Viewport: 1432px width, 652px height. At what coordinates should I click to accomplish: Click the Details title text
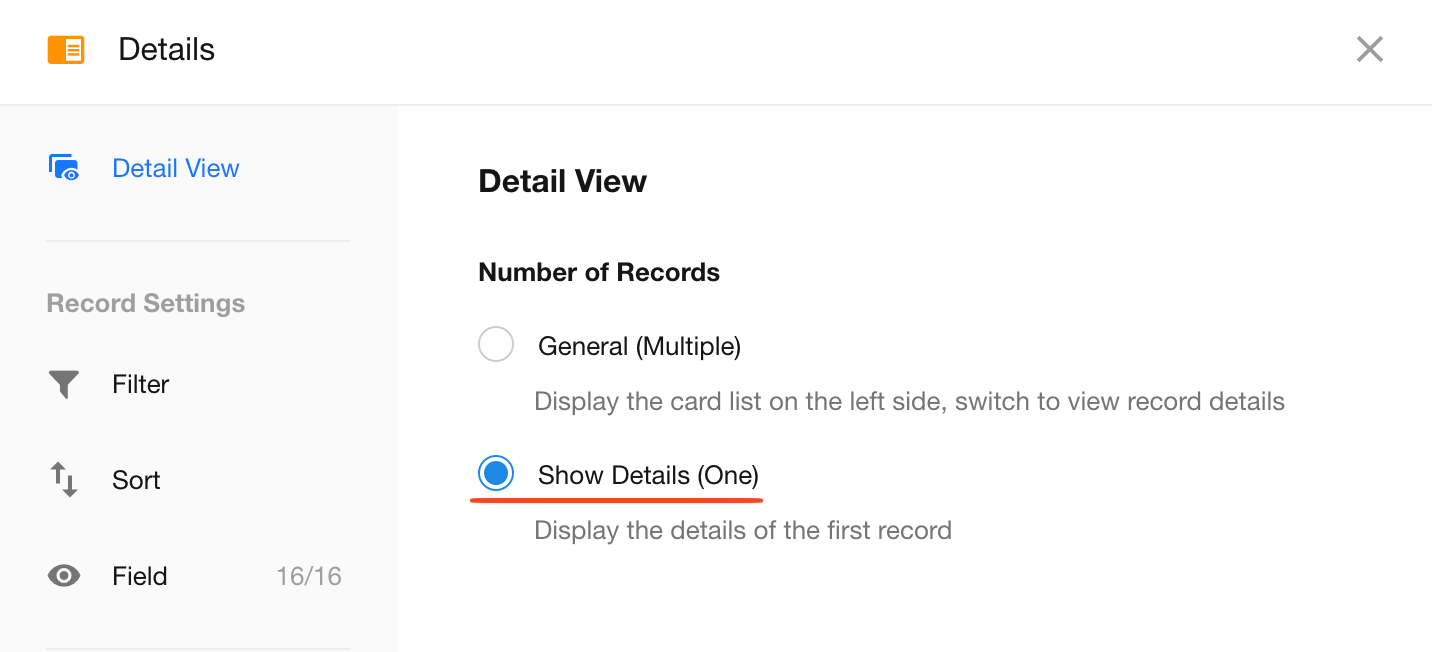(166, 50)
